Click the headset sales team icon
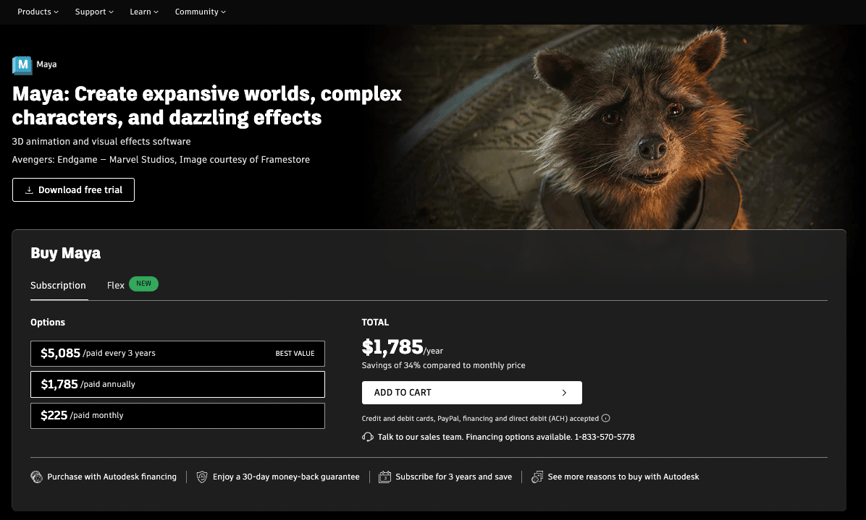 coord(367,437)
